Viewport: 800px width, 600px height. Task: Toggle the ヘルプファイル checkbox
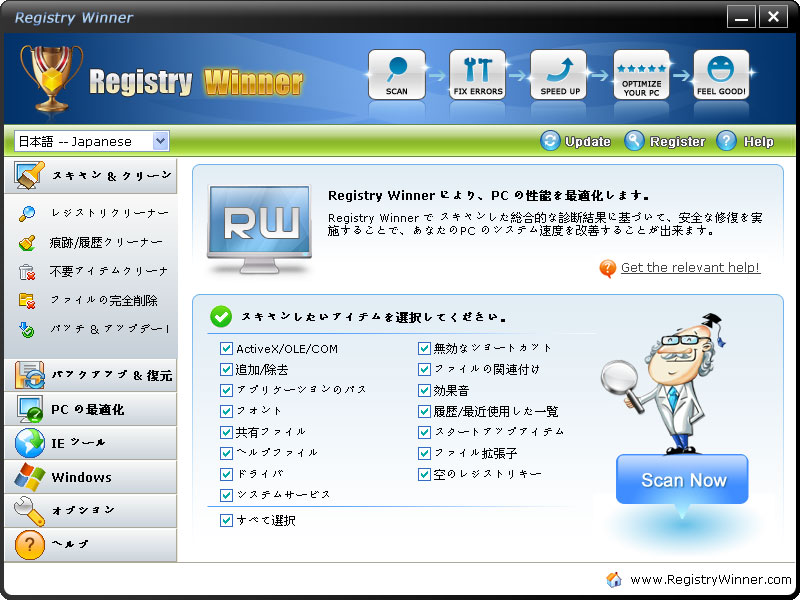[226, 453]
